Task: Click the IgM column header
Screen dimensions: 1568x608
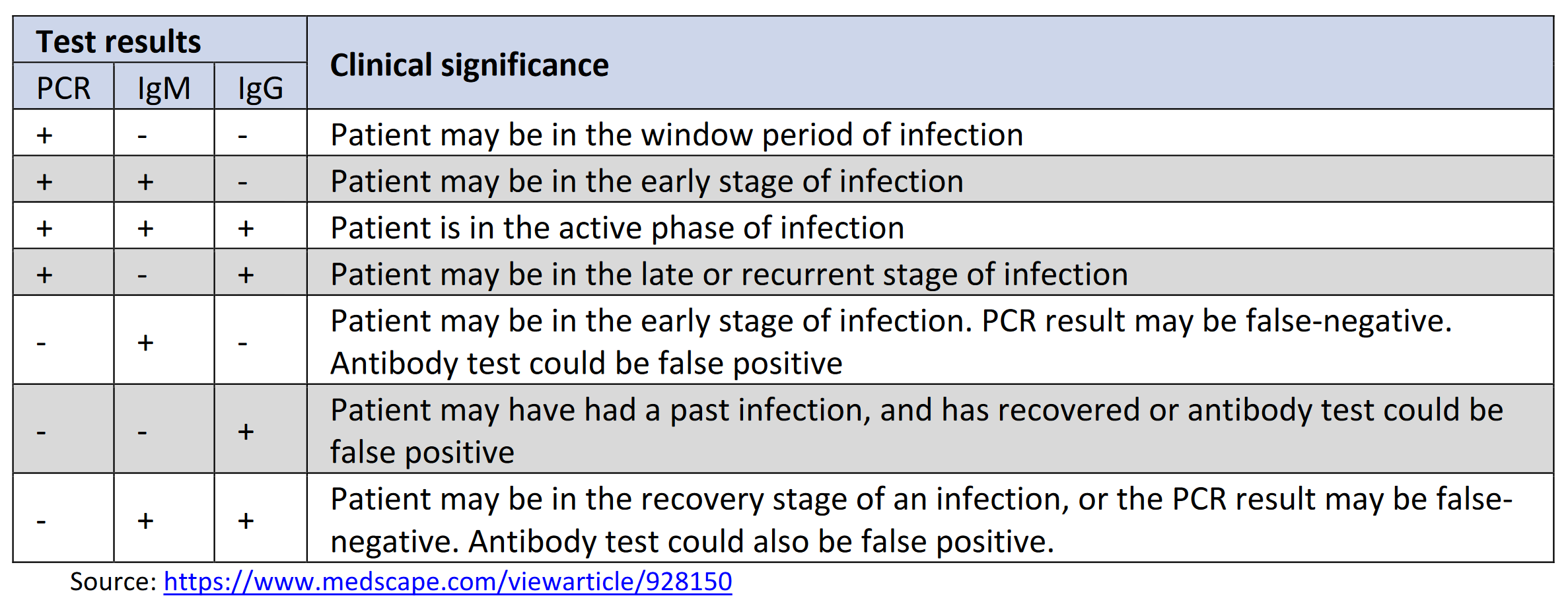Action: tap(164, 86)
